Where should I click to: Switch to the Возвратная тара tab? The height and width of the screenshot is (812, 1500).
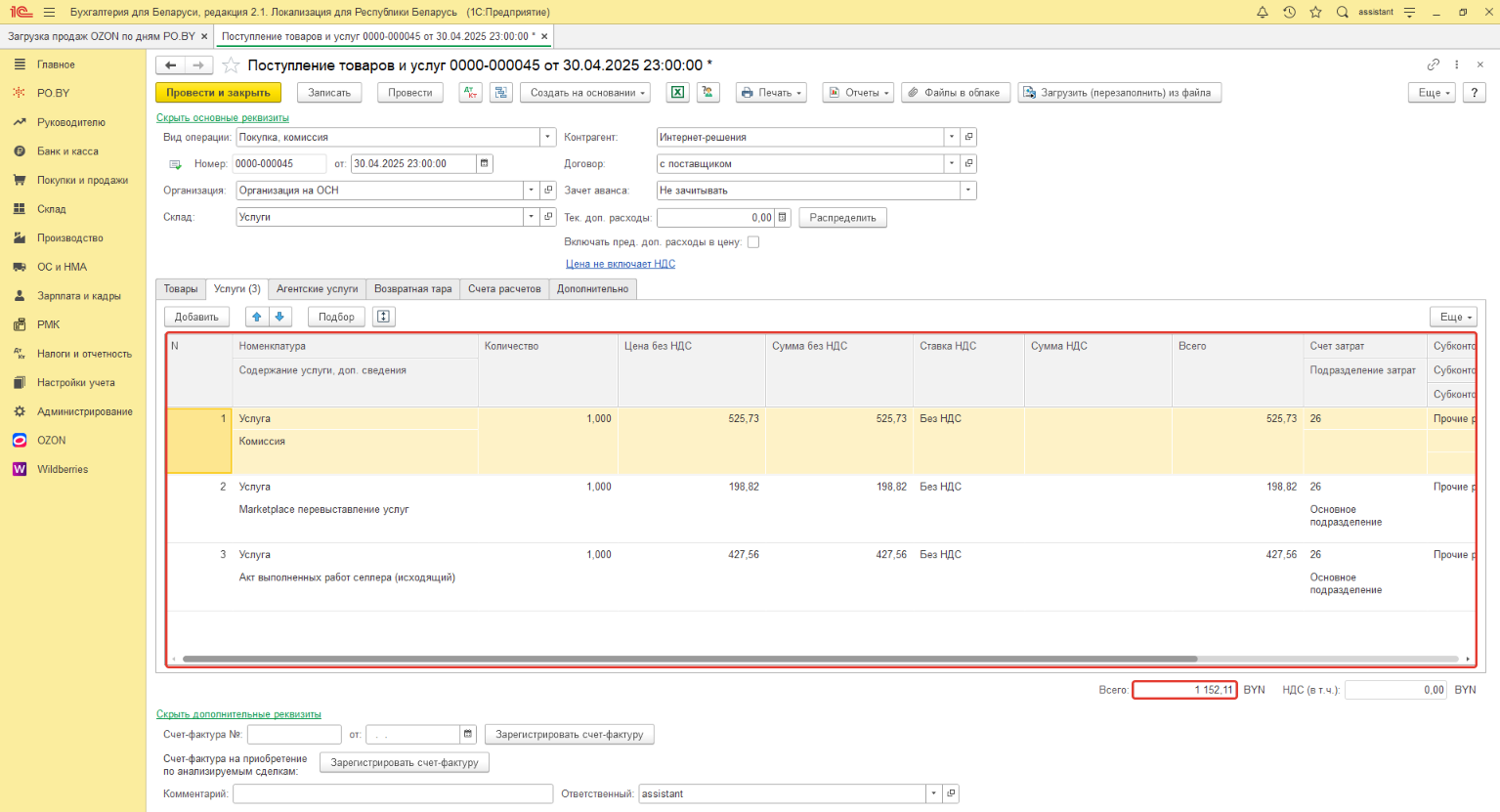click(413, 289)
